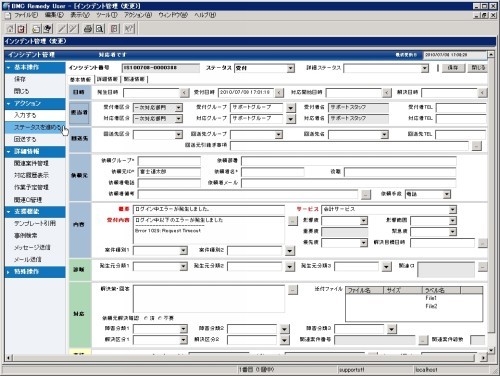
Task: Open the 緊急度 dropdown
Action: [452, 232]
